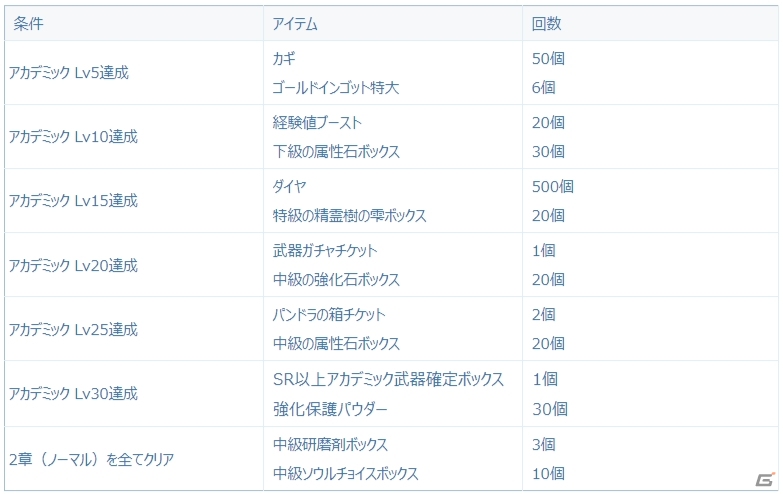Screen dimensions: 783x494
Task: Click the ダイヤ item entry
Action: click(289, 186)
